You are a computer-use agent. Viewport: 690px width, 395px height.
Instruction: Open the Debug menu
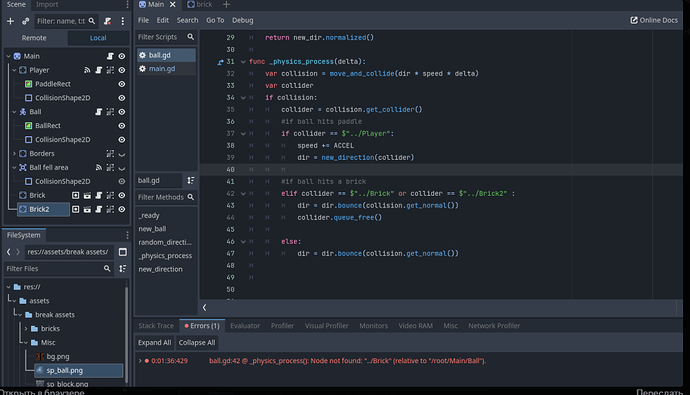click(x=242, y=20)
